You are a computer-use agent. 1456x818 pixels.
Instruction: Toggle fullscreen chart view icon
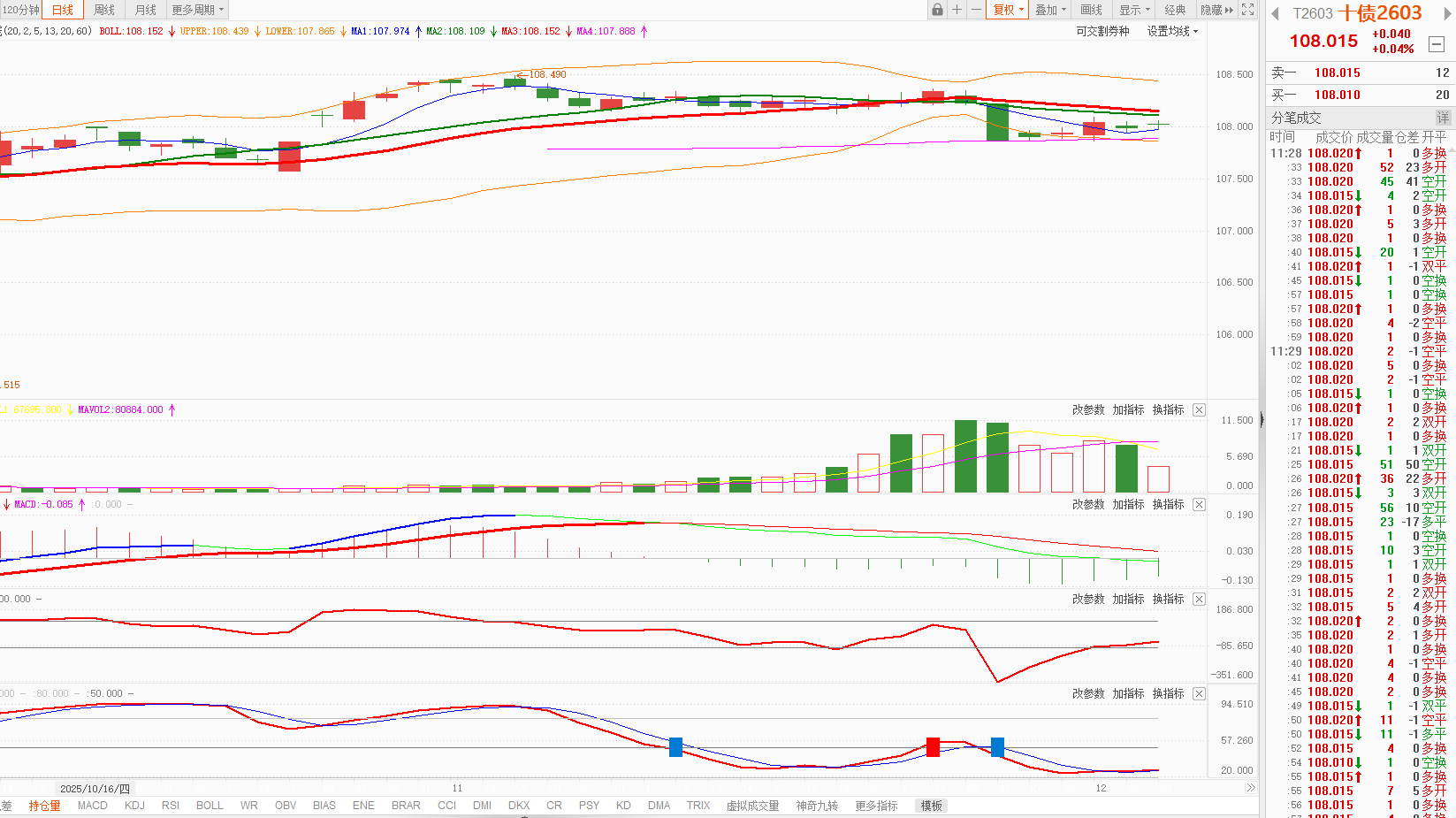[1247, 10]
